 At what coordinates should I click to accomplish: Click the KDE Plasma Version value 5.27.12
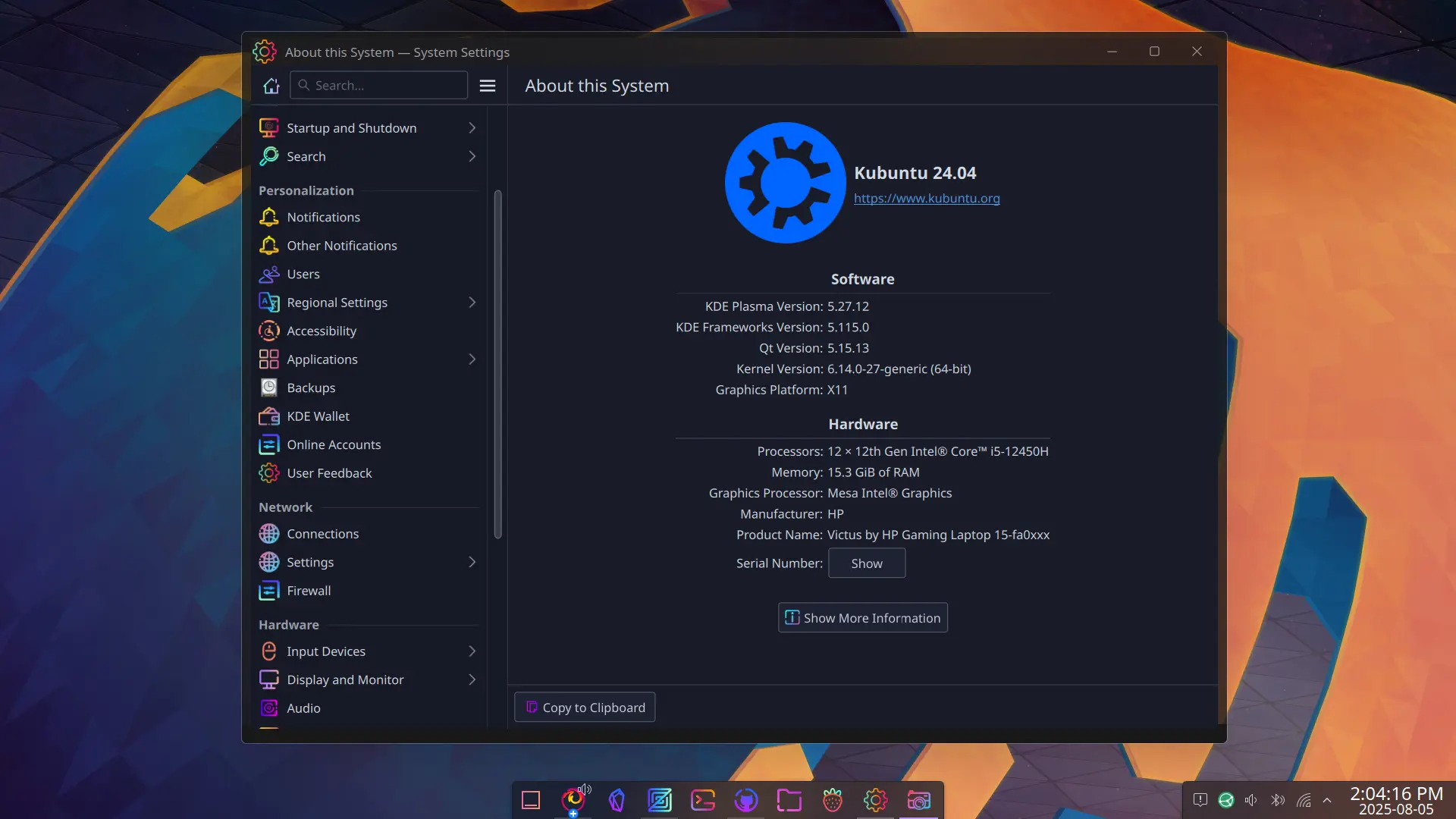click(848, 306)
